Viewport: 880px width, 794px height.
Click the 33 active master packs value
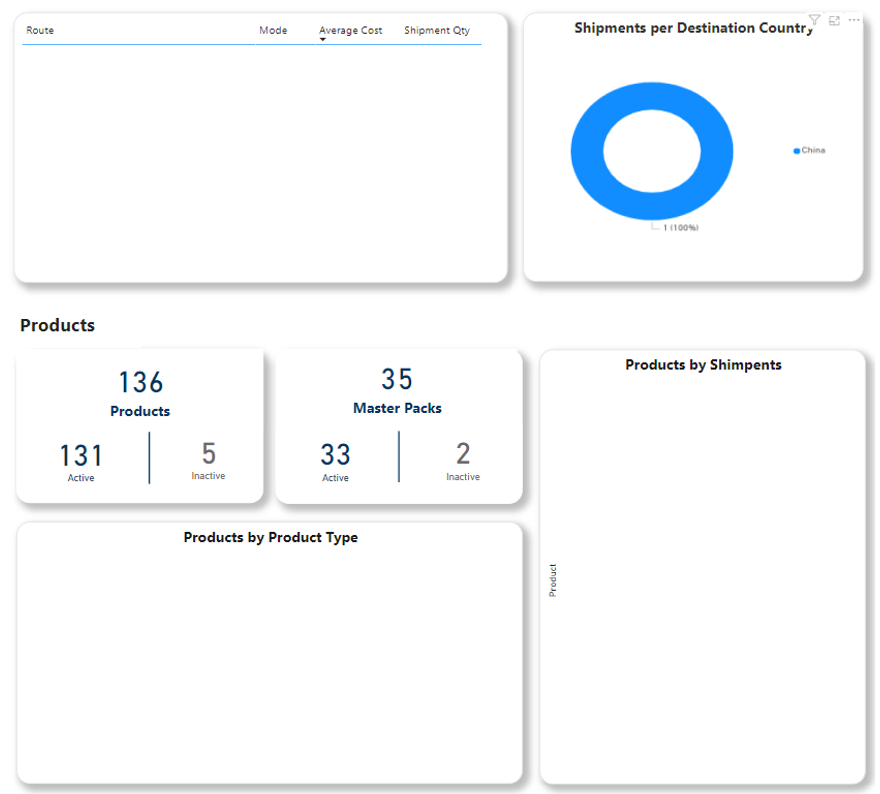335,455
